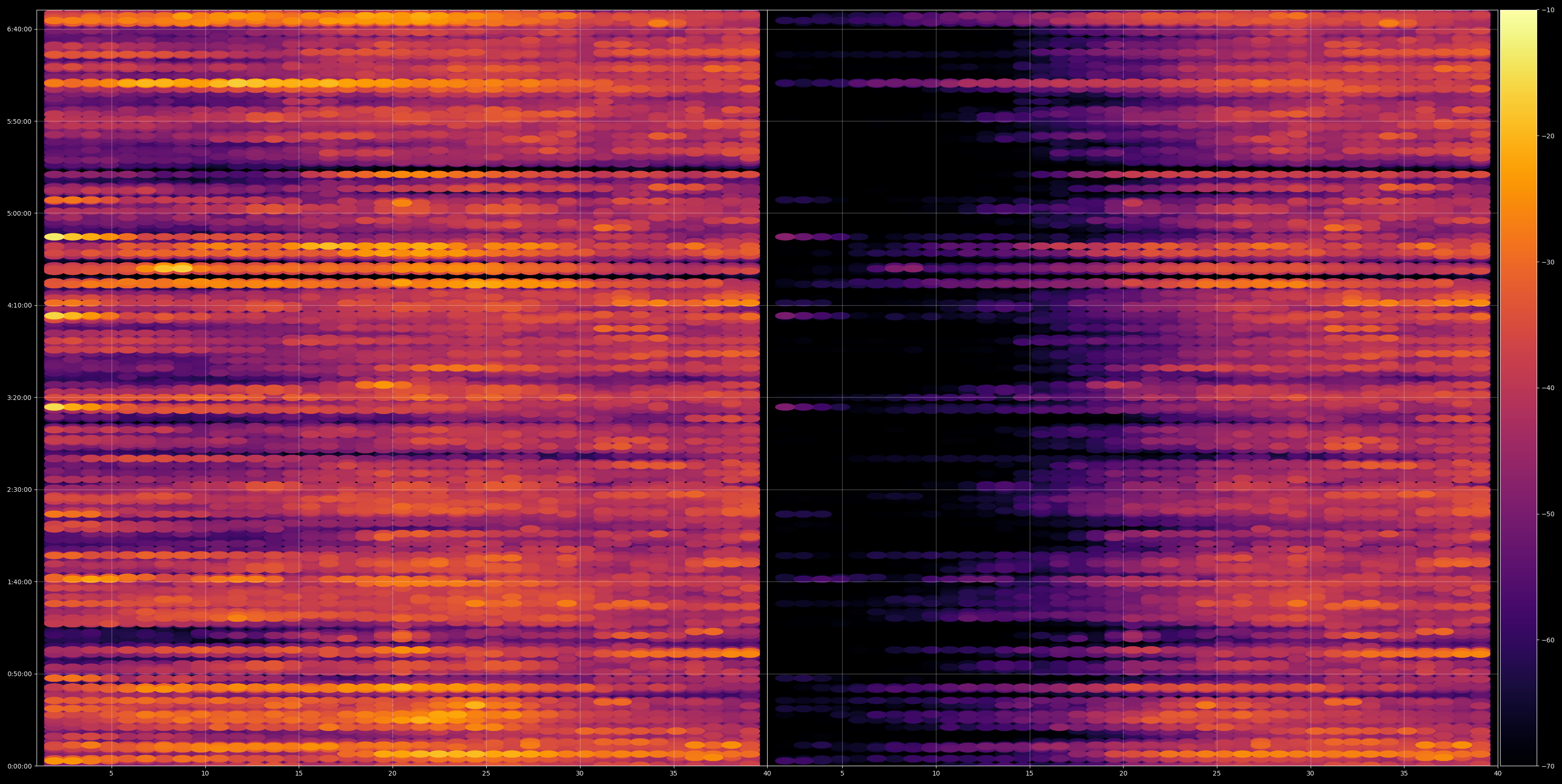
Task: Click the inferno colorbar gradient strip
Action: coord(1518,388)
